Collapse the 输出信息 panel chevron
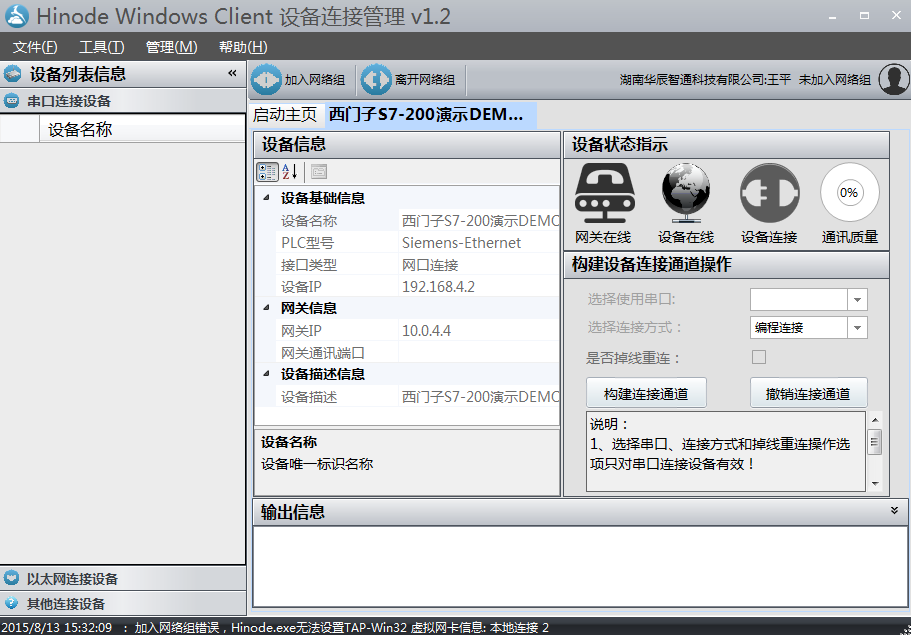Image resolution: width=911 pixels, height=635 pixels. click(x=894, y=510)
